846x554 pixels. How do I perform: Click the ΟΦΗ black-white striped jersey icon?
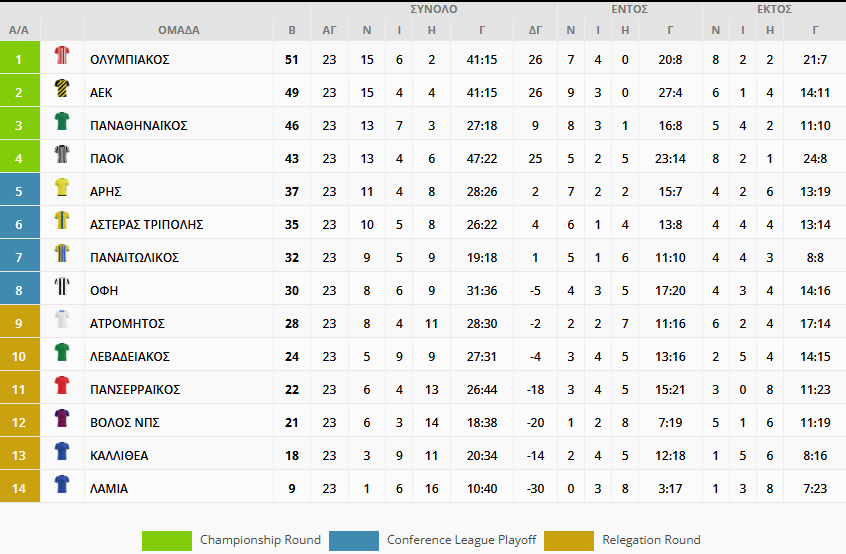point(62,286)
